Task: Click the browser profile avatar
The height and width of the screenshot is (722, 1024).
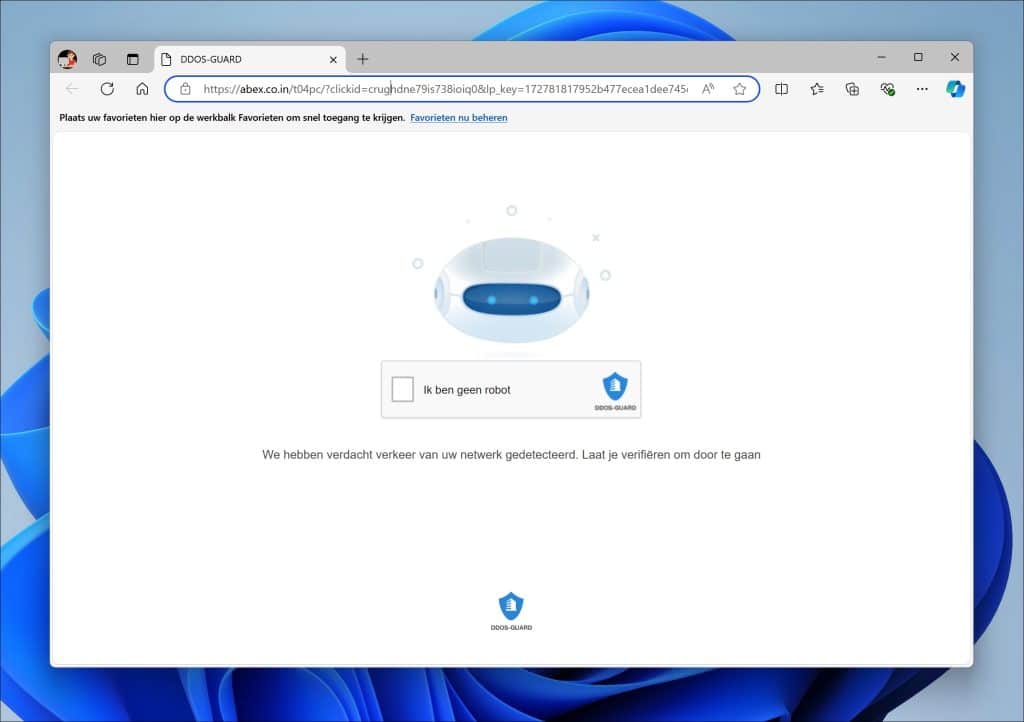Action: (x=67, y=59)
